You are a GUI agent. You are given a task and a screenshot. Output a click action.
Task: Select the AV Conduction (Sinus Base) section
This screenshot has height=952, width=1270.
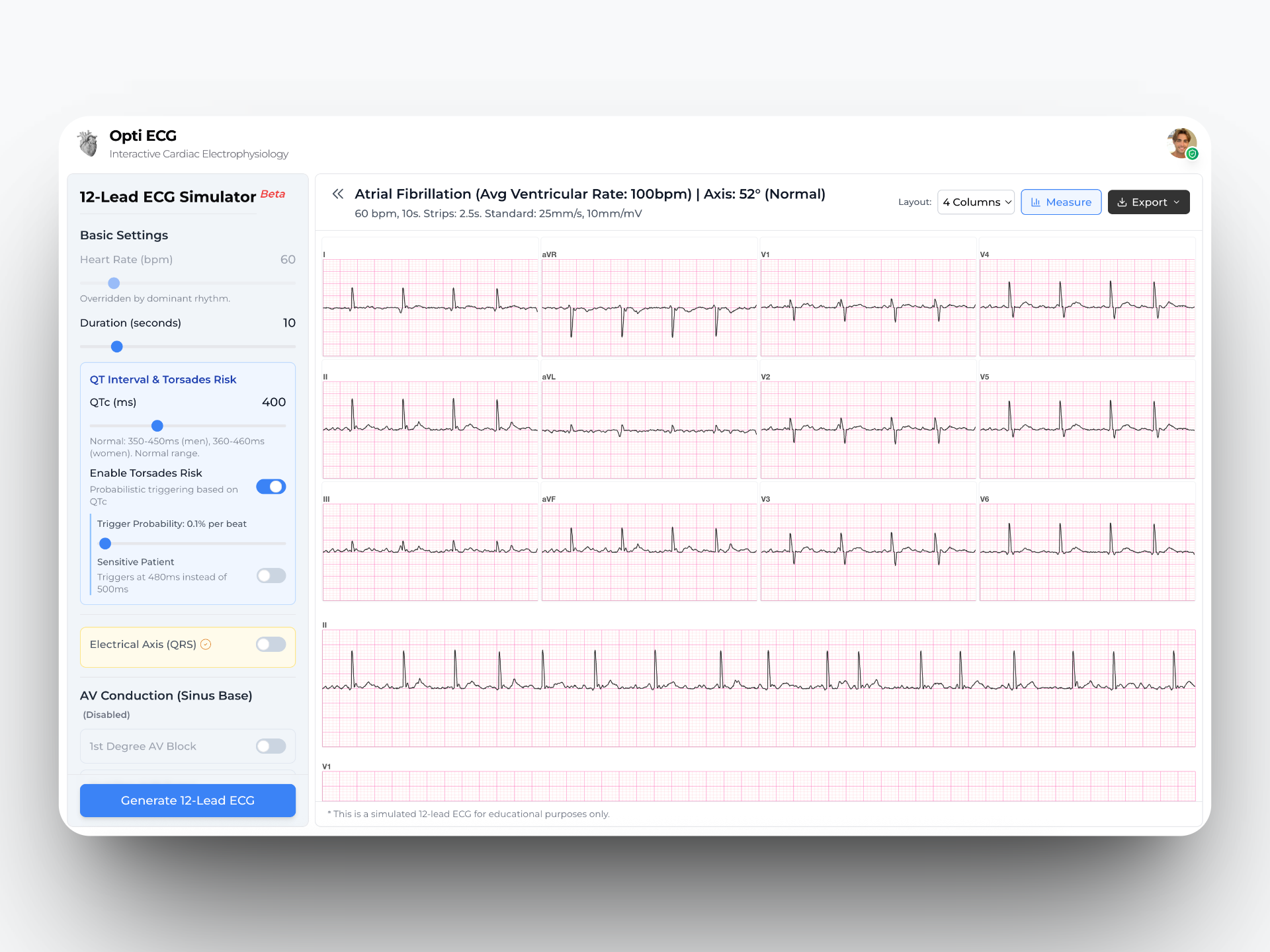tap(166, 695)
